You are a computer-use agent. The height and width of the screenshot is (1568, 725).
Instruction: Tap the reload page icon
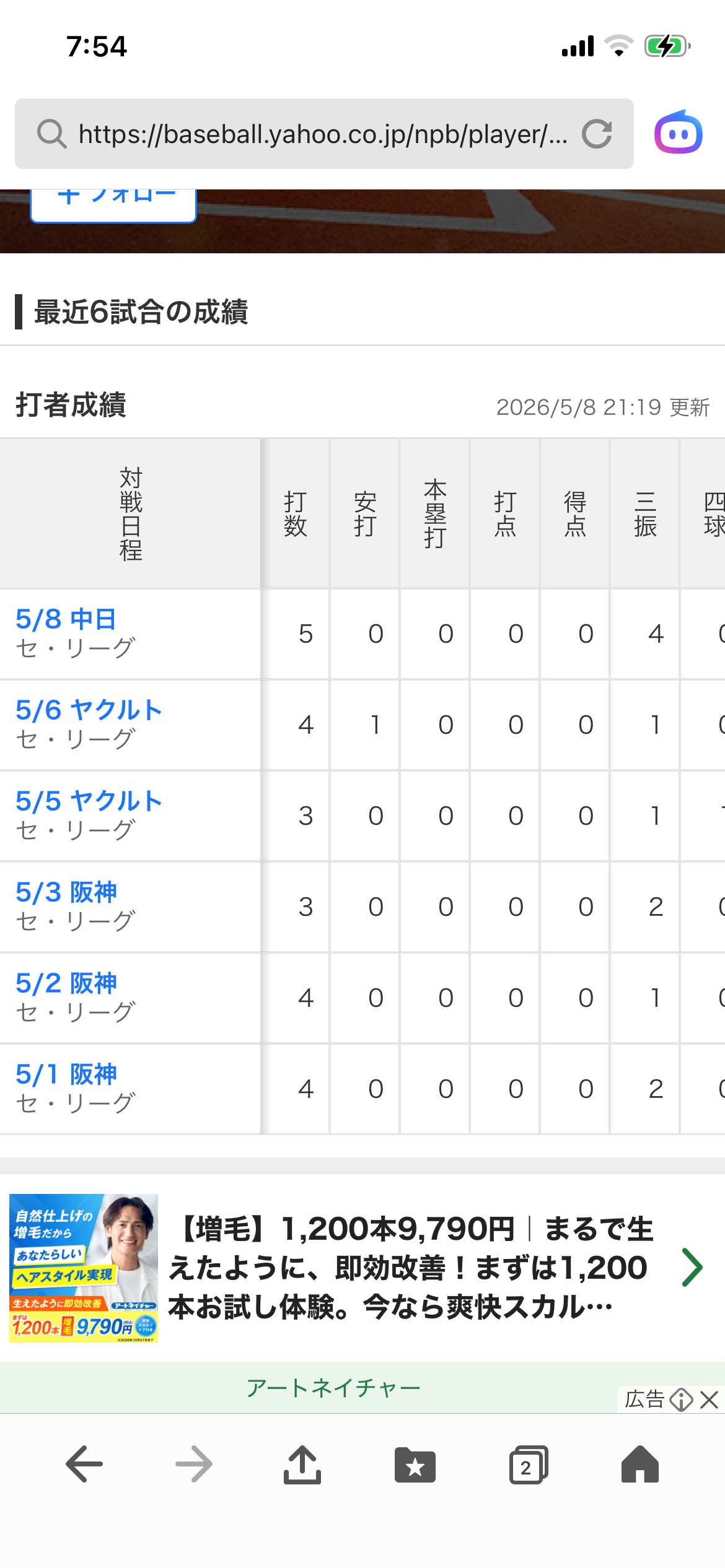[x=597, y=134]
